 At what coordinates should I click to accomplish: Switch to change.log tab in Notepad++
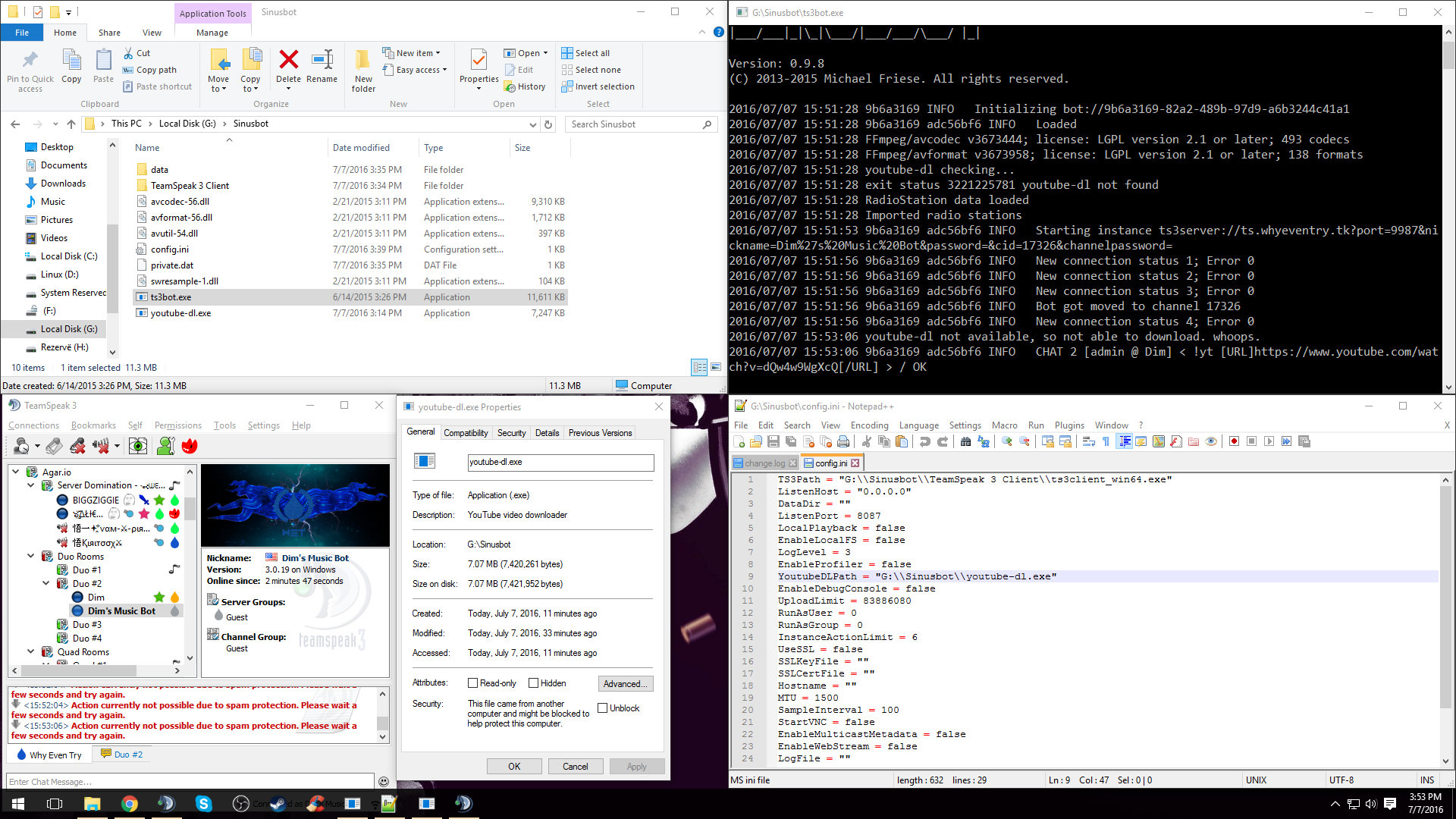point(764,463)
